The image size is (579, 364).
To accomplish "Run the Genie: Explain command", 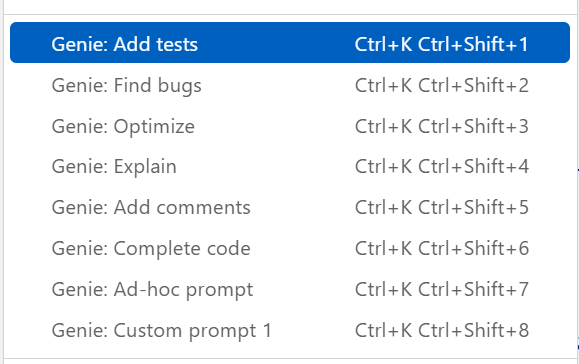I will pyautogui.click(x=290, y=166).
